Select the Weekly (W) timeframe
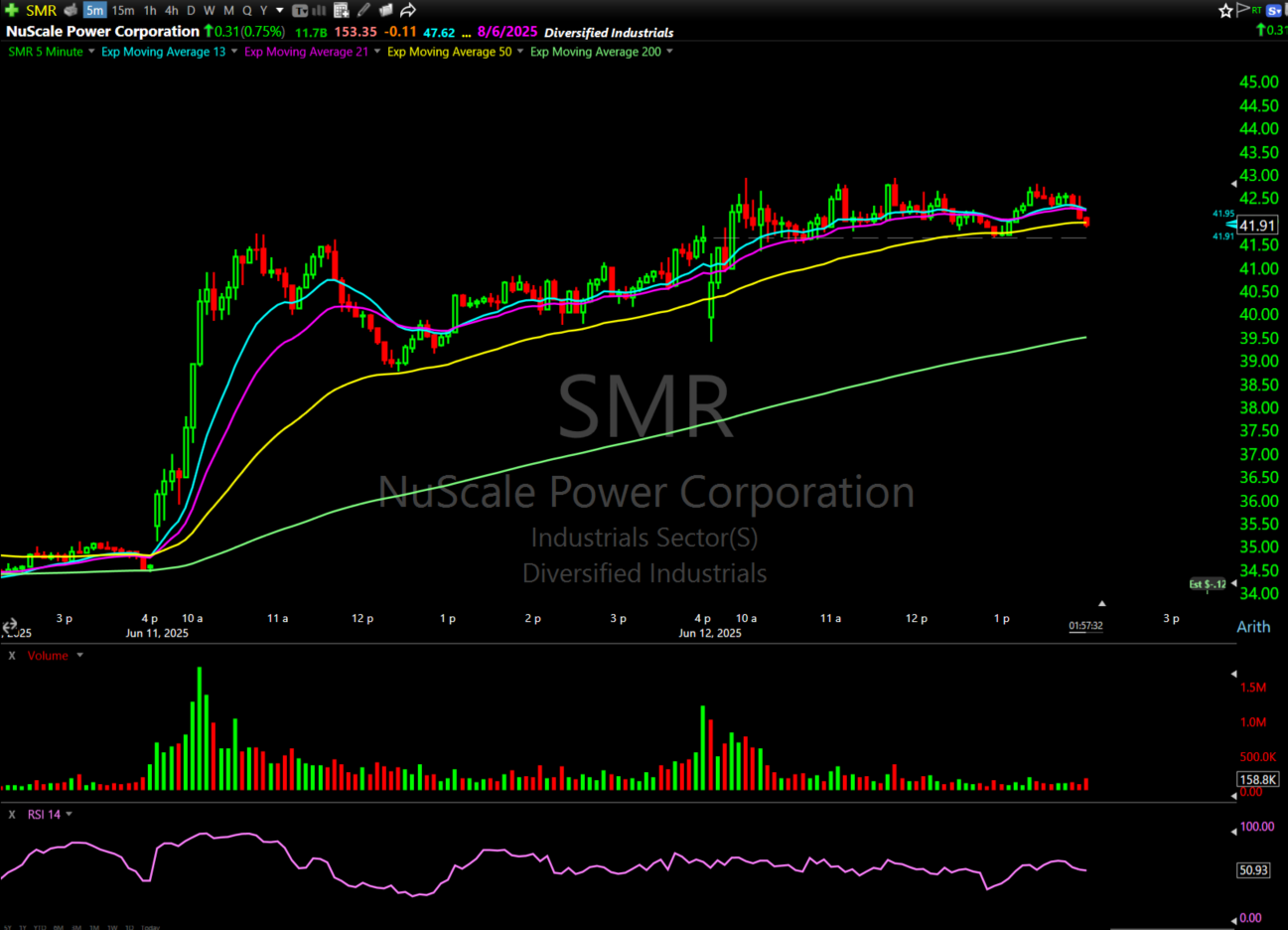The height and width of the screenshot is (930, 1288). pyautogui.click(x=210, y=10)
